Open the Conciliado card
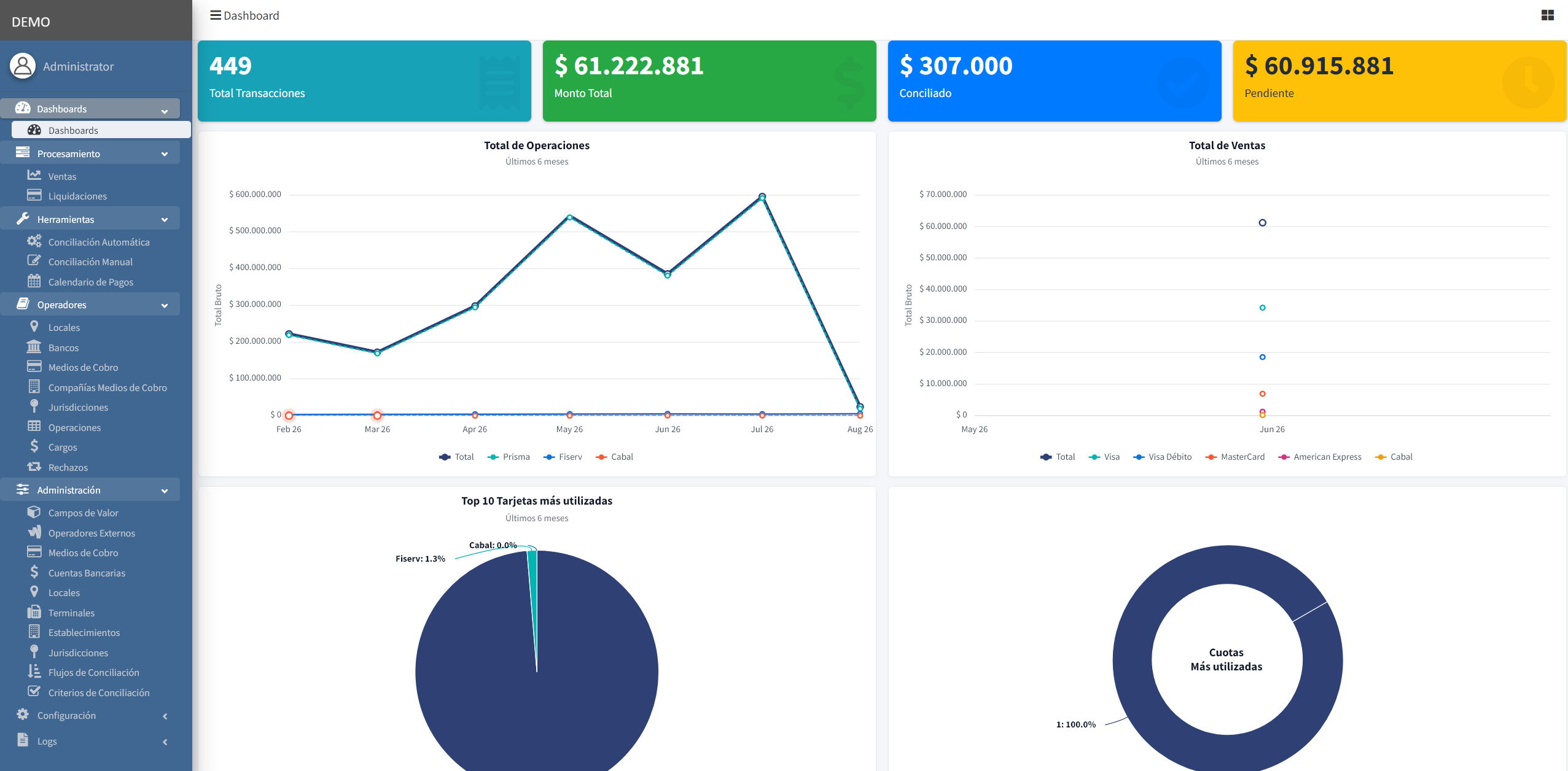Viewport: 1568px width, 771px height. tap(1055, 80)
